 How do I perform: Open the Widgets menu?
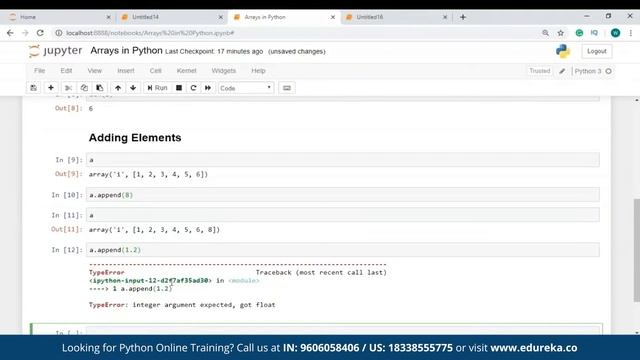click(x=224, y=71)
